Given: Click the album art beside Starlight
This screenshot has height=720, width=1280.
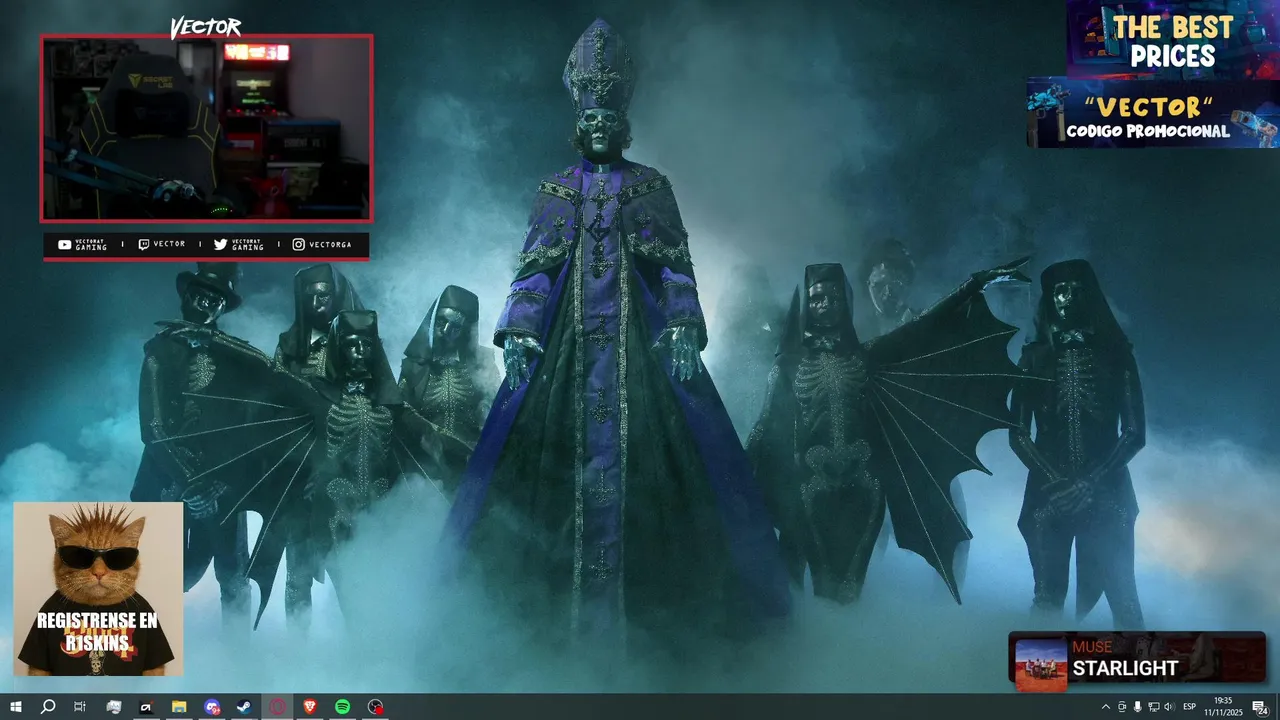Looking at the screenshot, I should [x=1039, y=663].
